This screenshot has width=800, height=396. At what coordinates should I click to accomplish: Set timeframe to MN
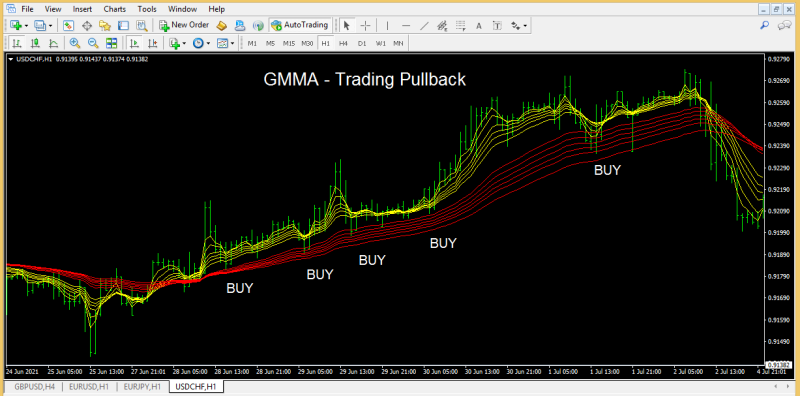[x=398, y=44]
